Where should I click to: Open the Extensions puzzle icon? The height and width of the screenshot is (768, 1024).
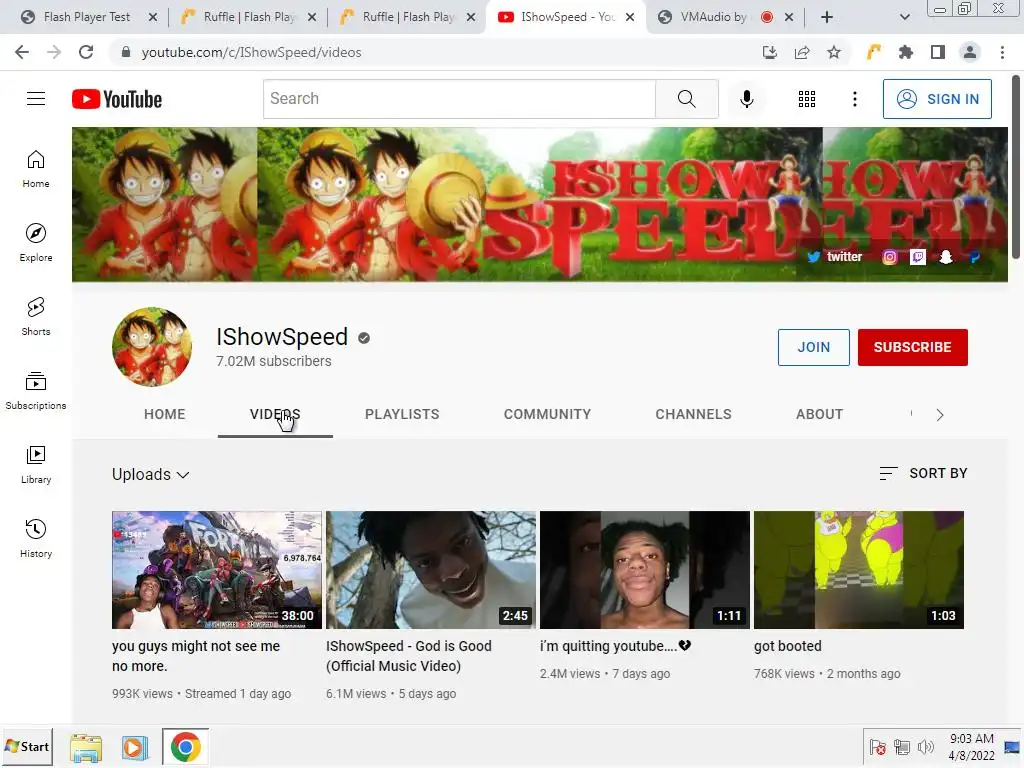[906, 52]
